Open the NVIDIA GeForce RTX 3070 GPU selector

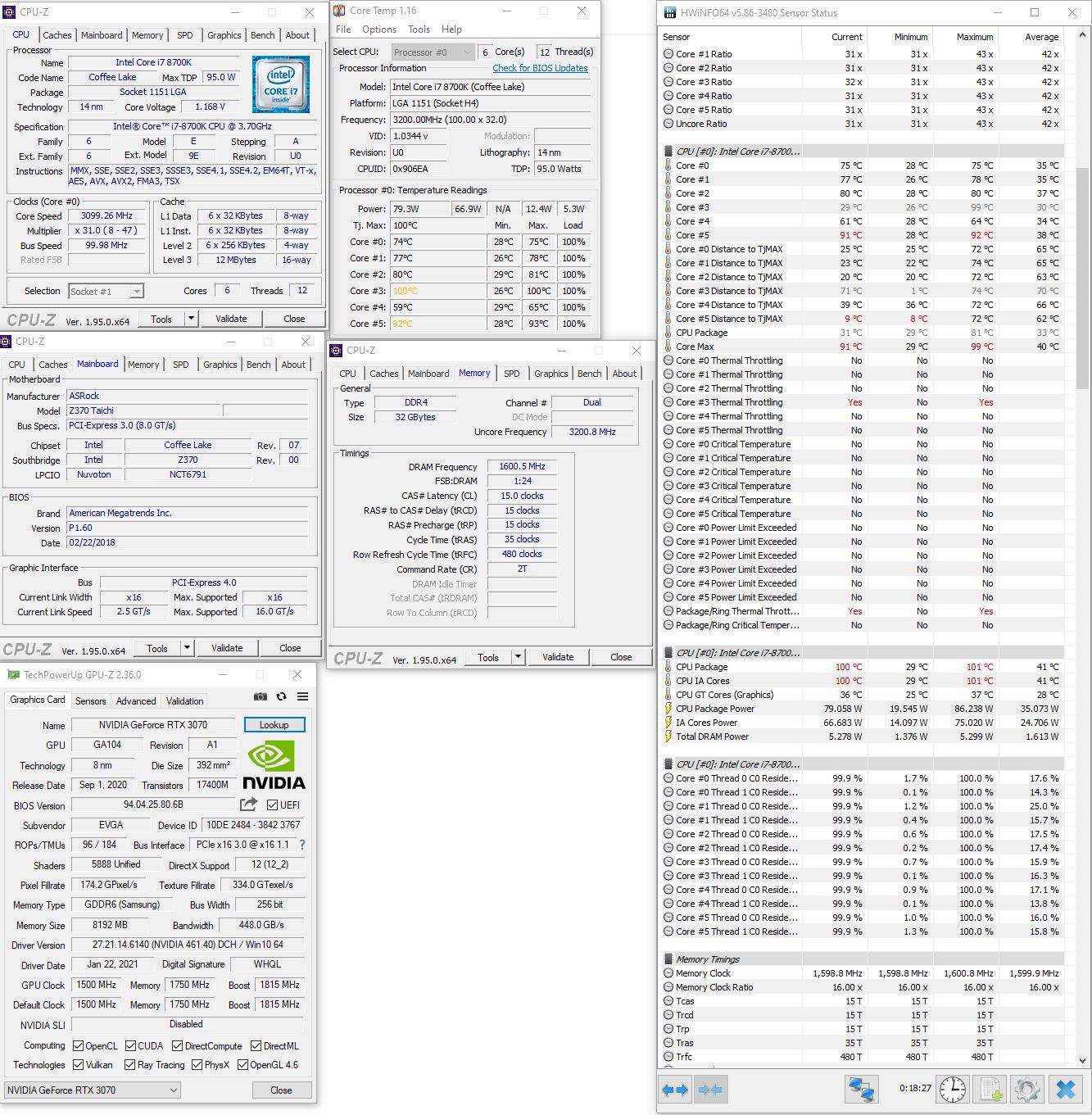(x=92, y=1090)
